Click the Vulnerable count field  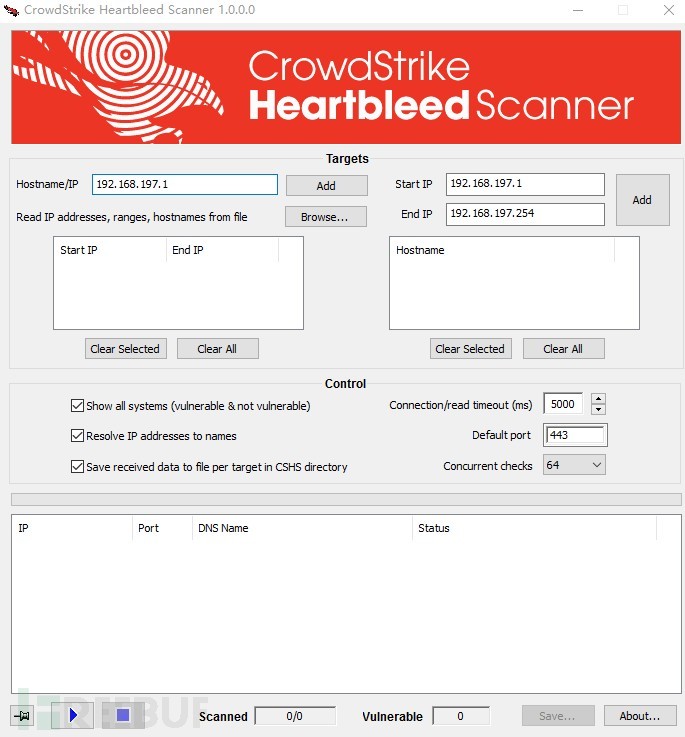[x=460, y=716]
